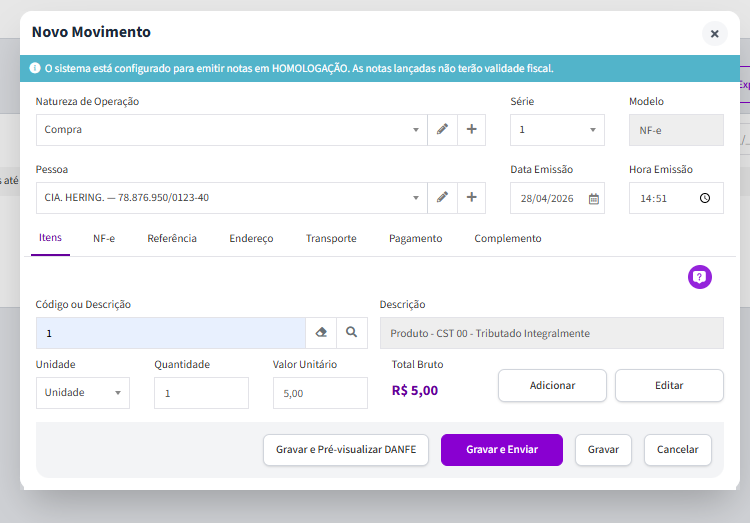Click the Gravar e Enviar button
The height and width of the screenshot is (523, 750).
click(x=502, y=450)
